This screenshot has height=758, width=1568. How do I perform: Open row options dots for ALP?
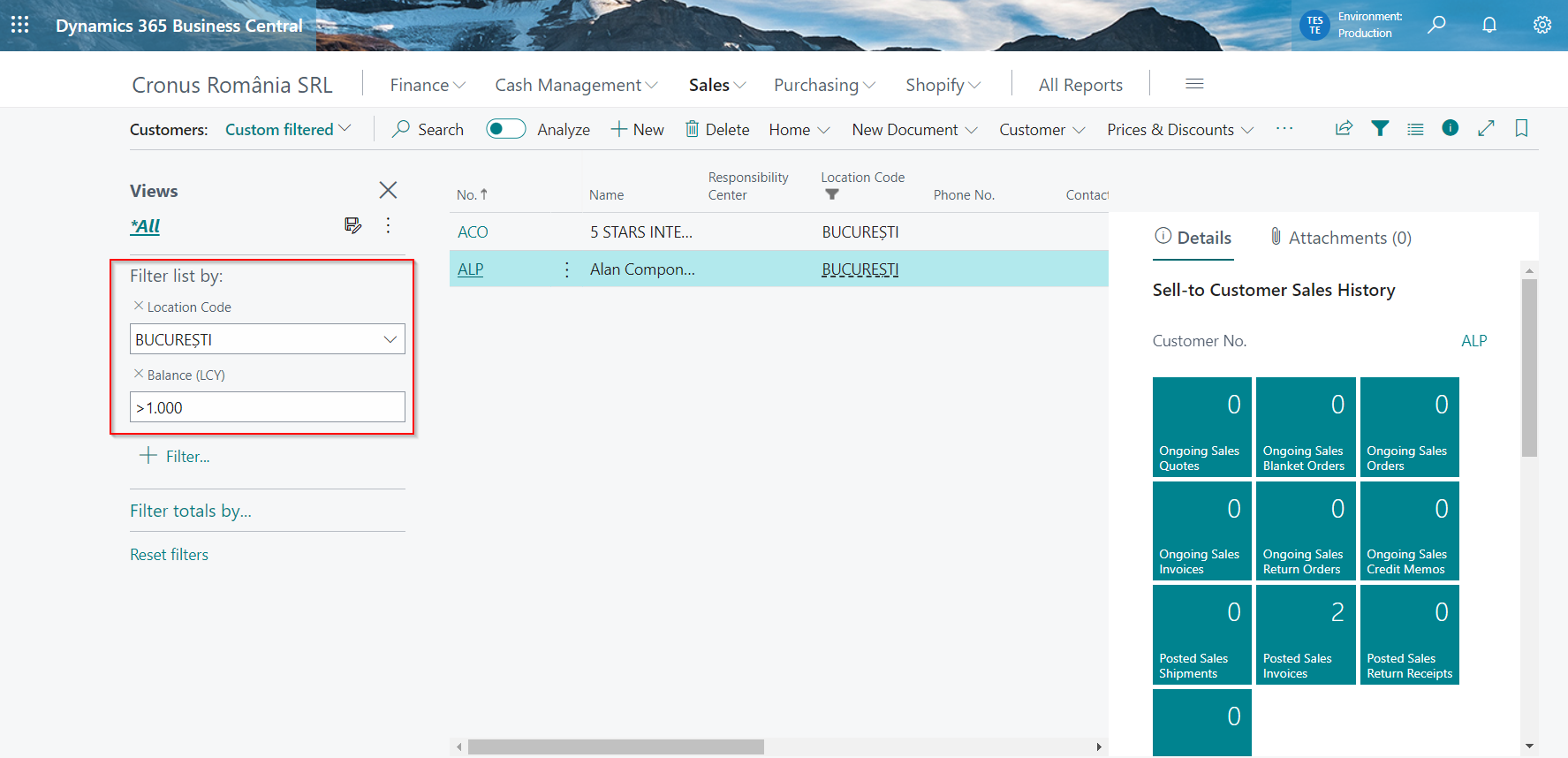tap(567, 269)
